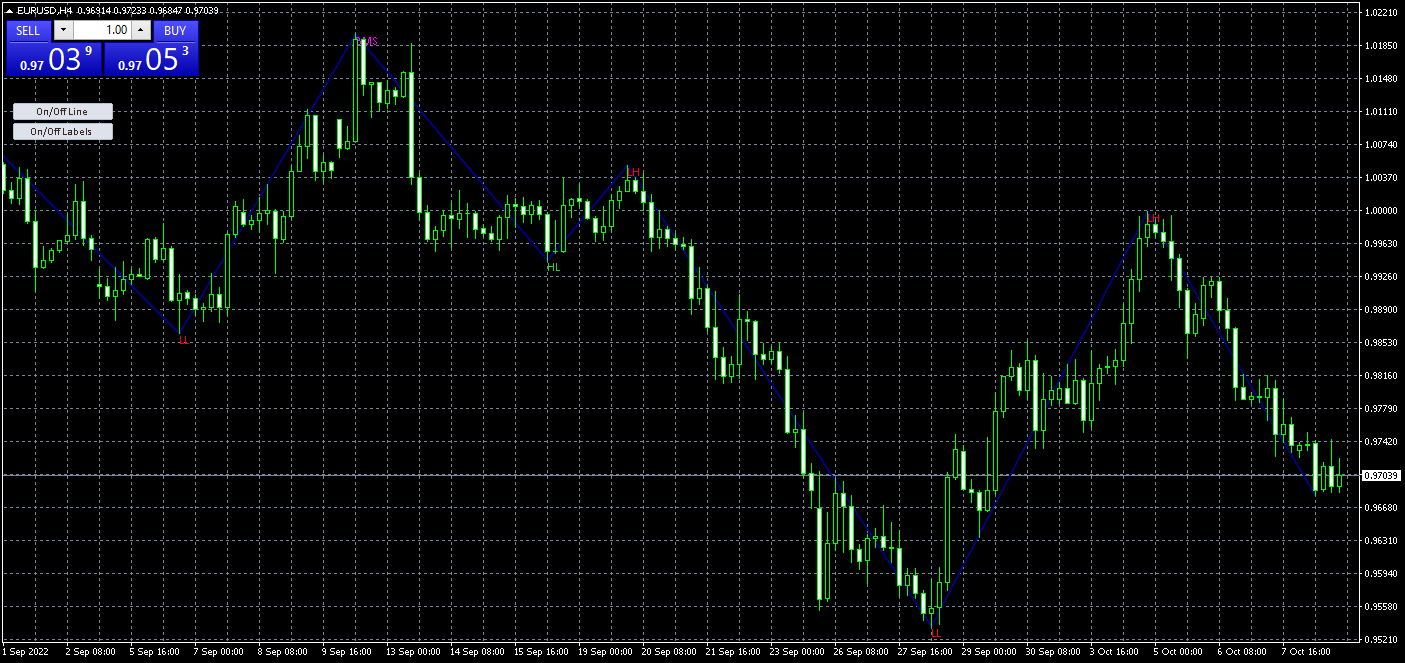The height and width of the screenshot is (663, 1405).
Task: Click the SELL button
Action: [28, 30]
